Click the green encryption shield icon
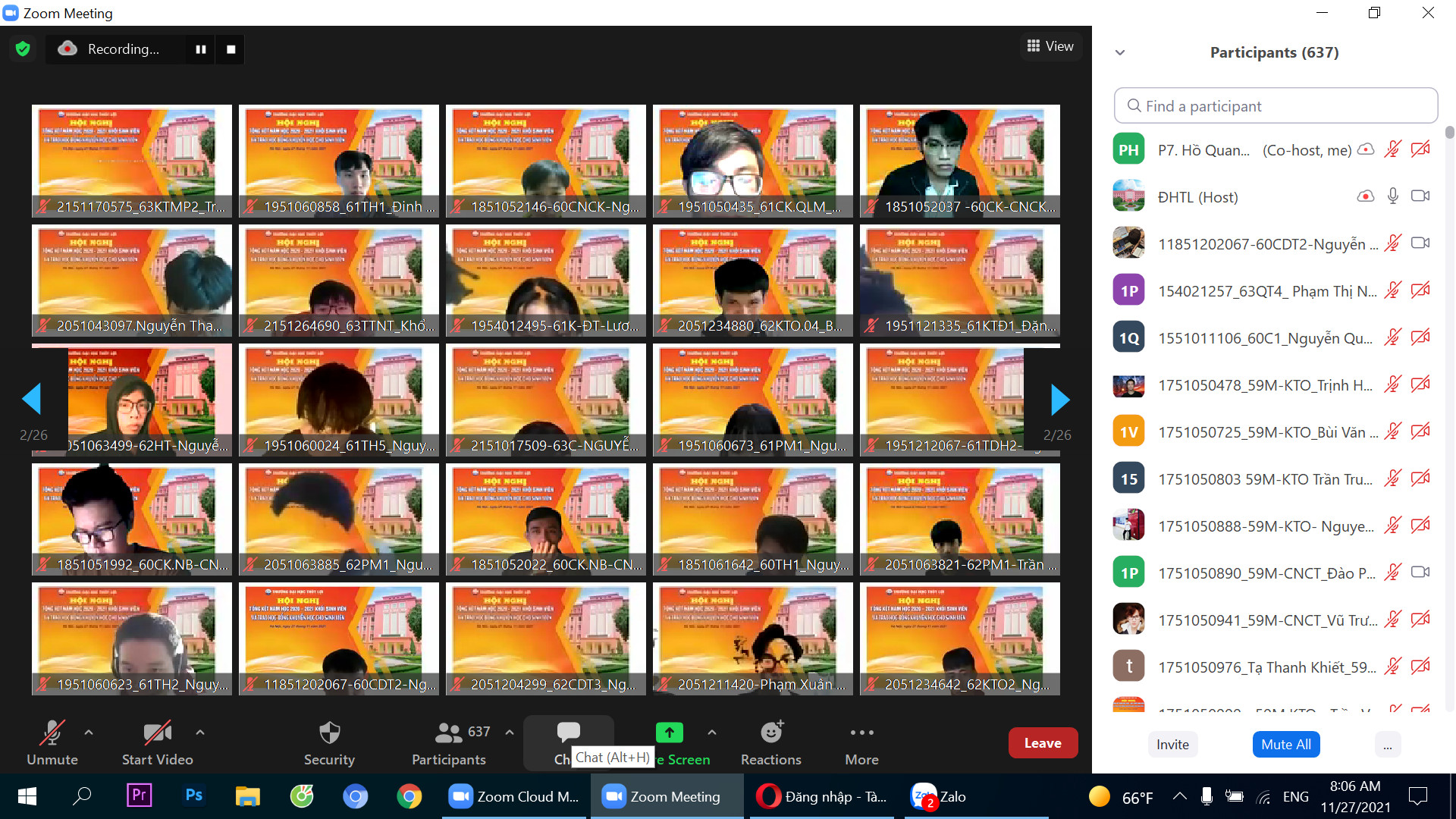The width and height of the screenshot is (1456, 819). [23, 49]
